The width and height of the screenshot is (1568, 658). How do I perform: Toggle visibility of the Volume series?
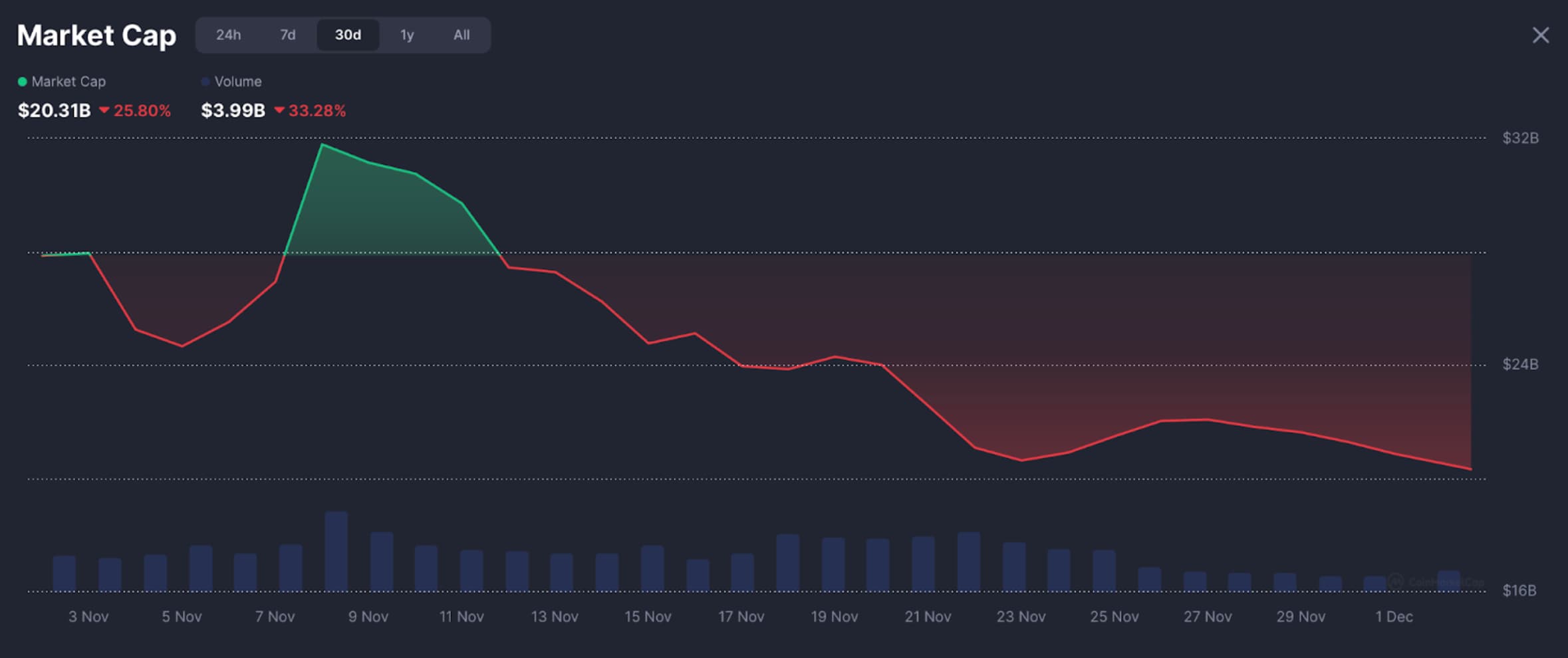[237, 81]
